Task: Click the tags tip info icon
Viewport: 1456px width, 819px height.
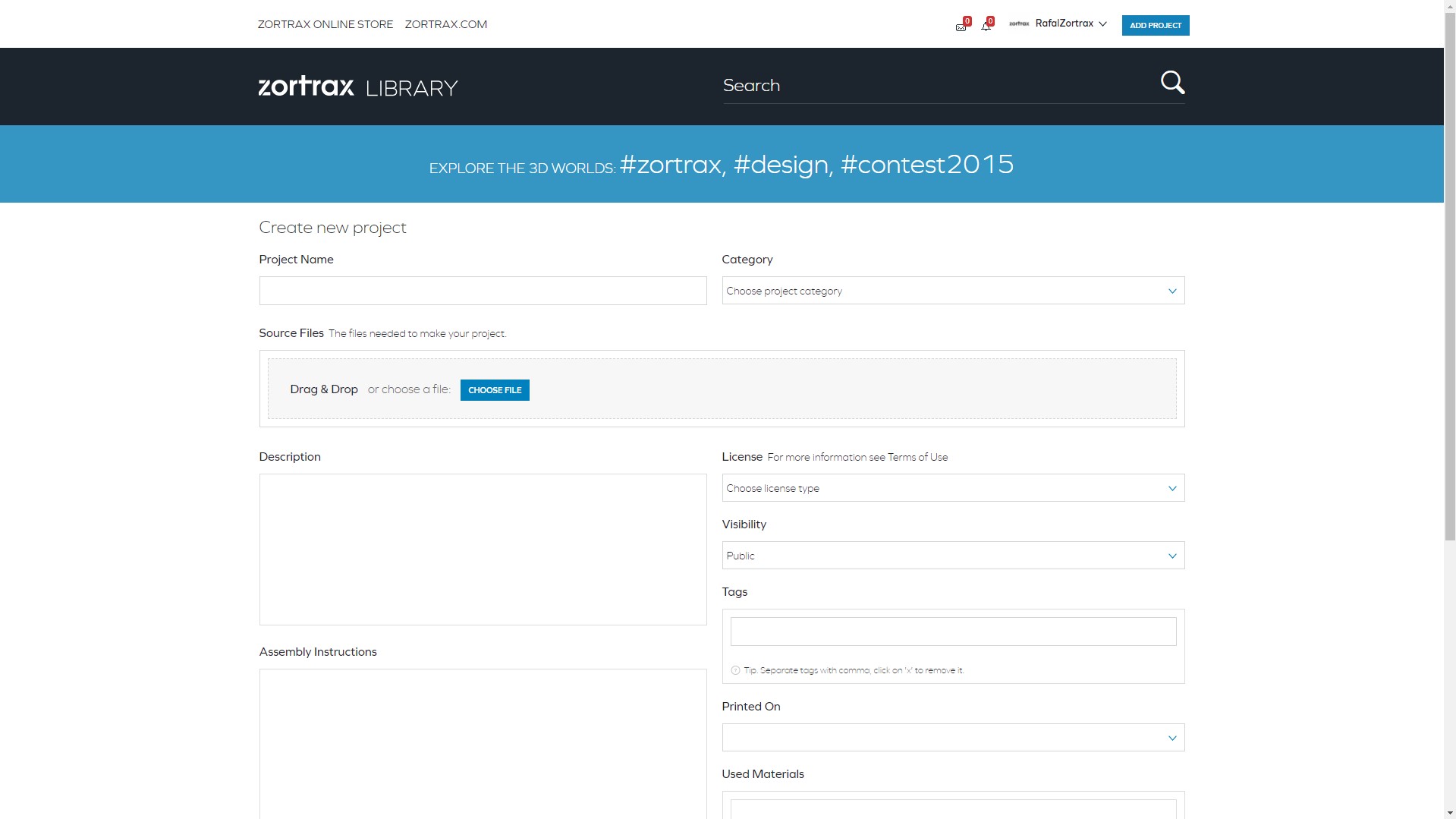Action: tap(734, 670)
